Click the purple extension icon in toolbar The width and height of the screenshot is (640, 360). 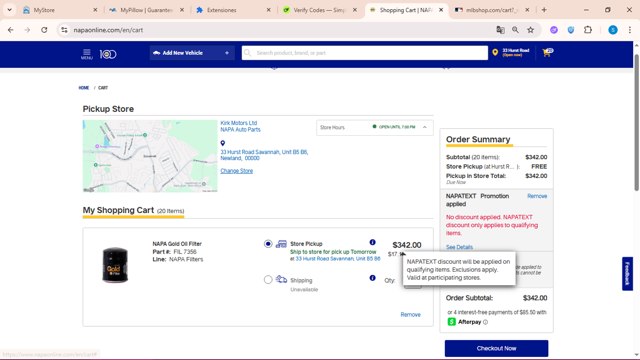click(x=553, y=30)
